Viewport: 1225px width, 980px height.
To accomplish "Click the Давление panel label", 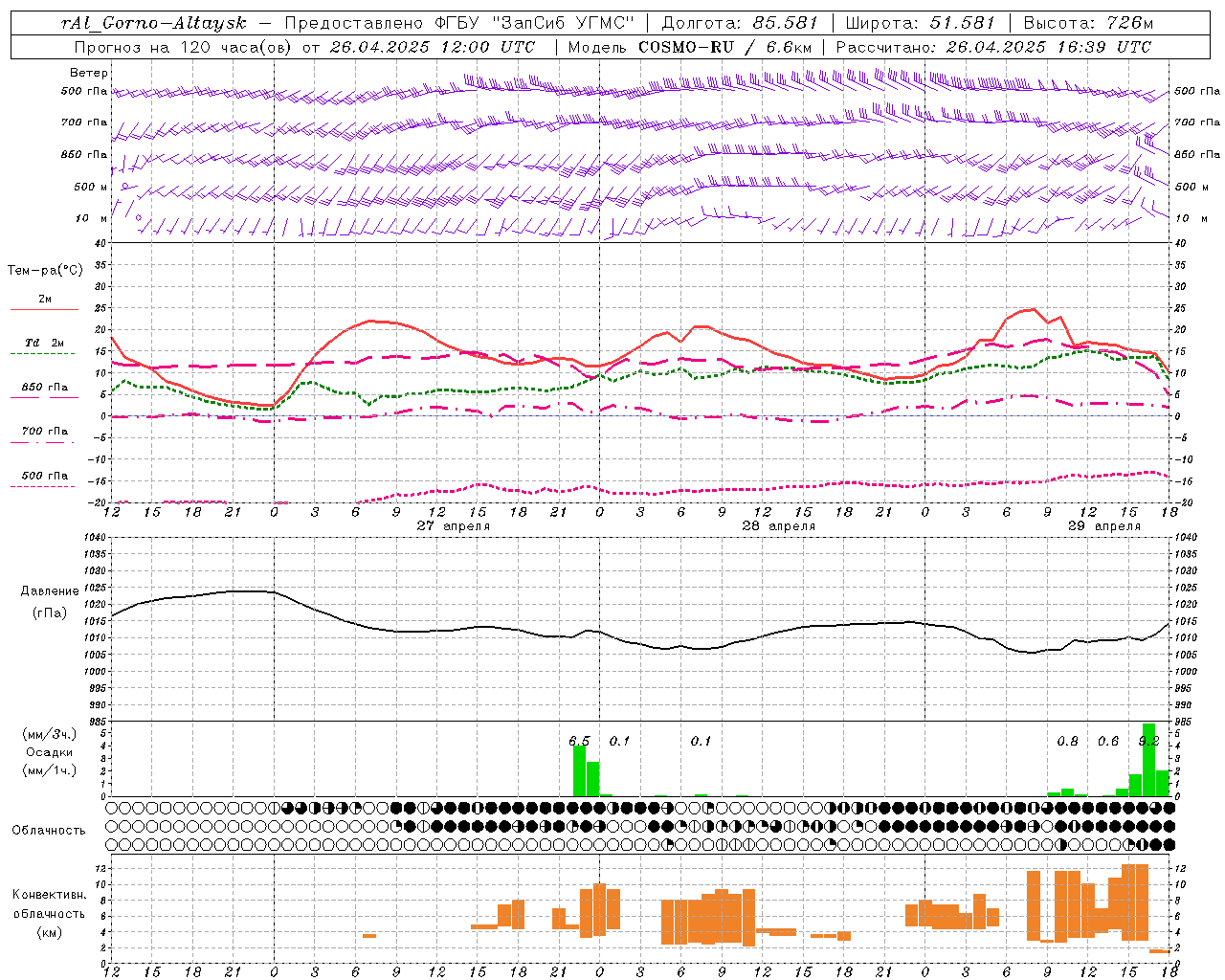I will pyautogui.click(x=49, y=591).
